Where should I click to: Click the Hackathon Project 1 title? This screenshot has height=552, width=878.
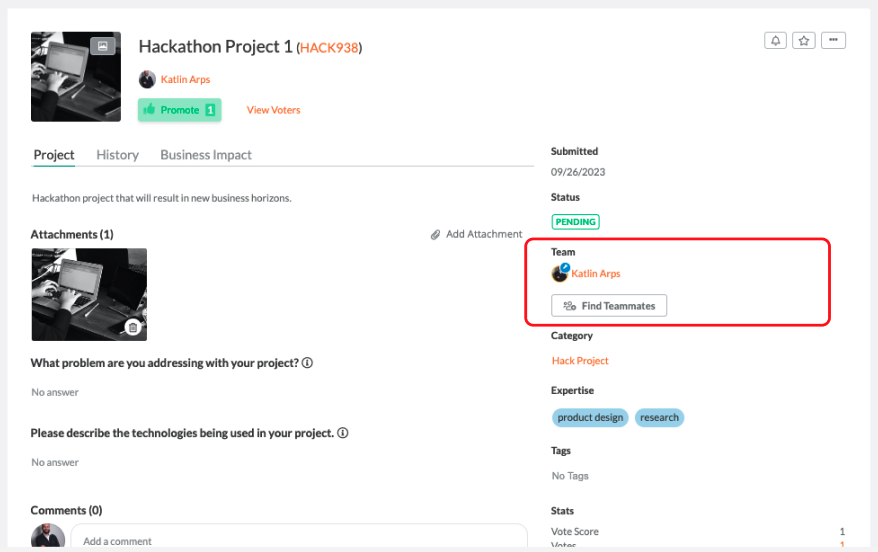click(216, 46)
